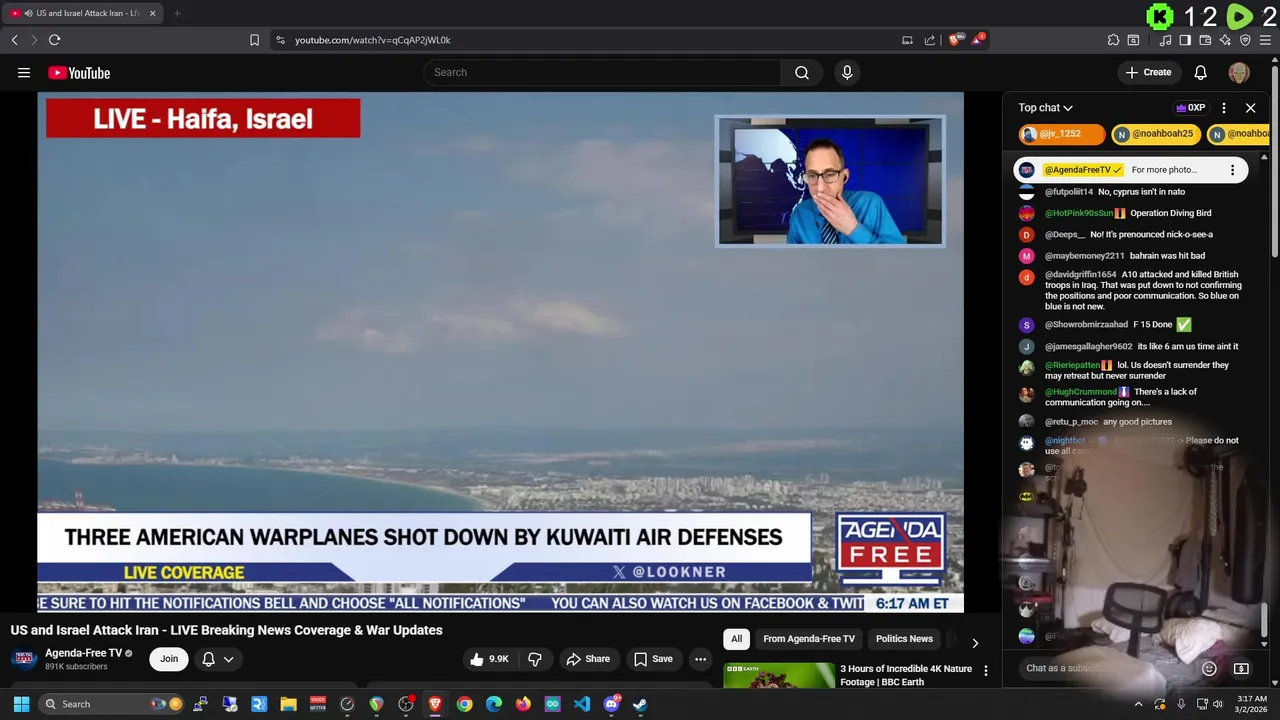Toggle the browser sidebar panel
This screenshot has height=720, width=1280.
[1185, 40]
